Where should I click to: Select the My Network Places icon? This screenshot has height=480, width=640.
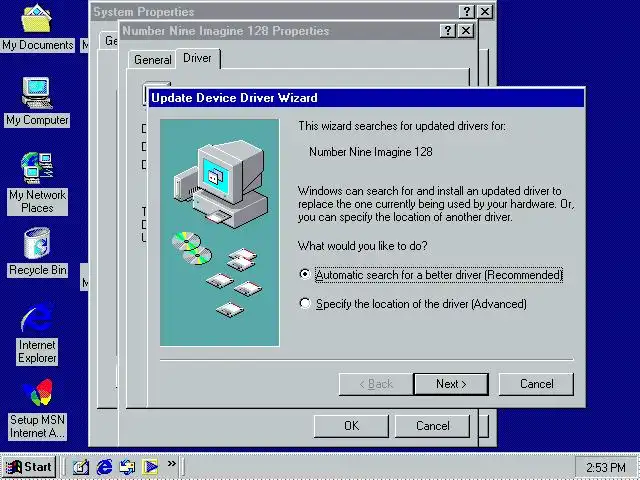[x=37, y=183]
